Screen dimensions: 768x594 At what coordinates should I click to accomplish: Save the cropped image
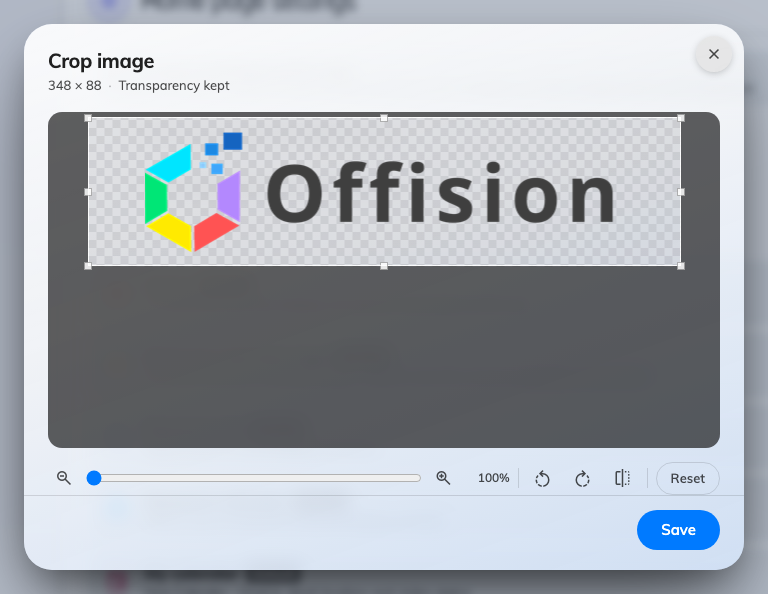tap(678, 530)
